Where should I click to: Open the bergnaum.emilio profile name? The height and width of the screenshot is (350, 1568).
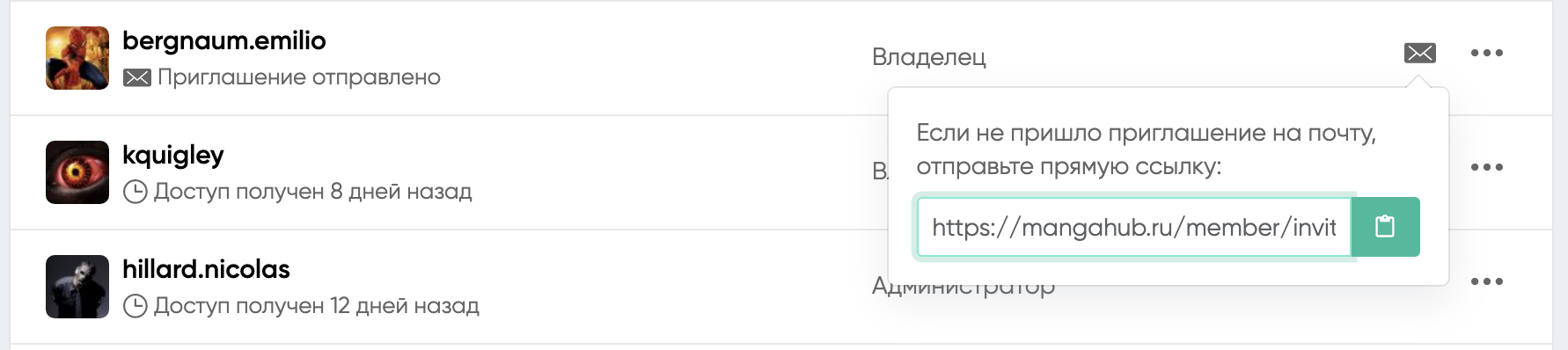tap(224, 40)
